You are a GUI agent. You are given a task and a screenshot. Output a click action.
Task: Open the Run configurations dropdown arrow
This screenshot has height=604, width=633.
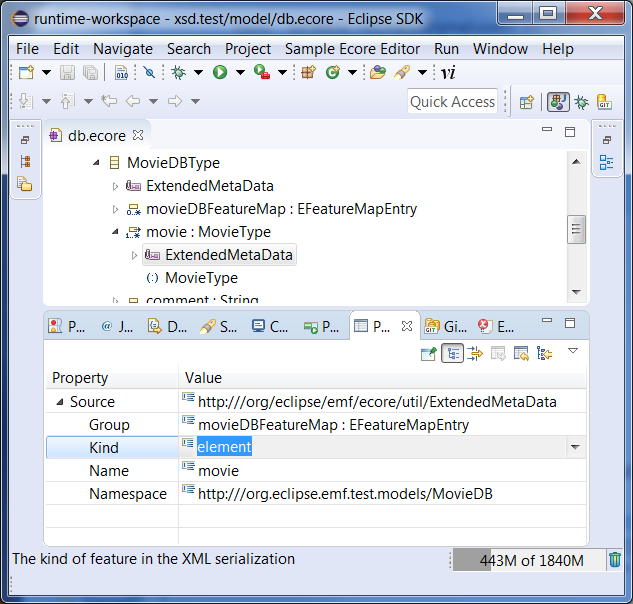pos(240,73)
